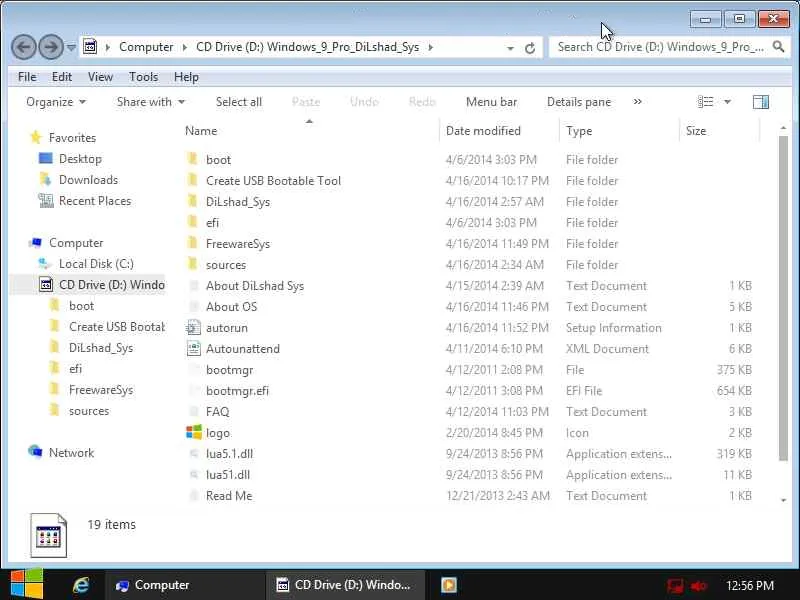This screenshot has height=600, width=800.
Task: Select the bootmgr.efi file
Action: pos(229,391)
